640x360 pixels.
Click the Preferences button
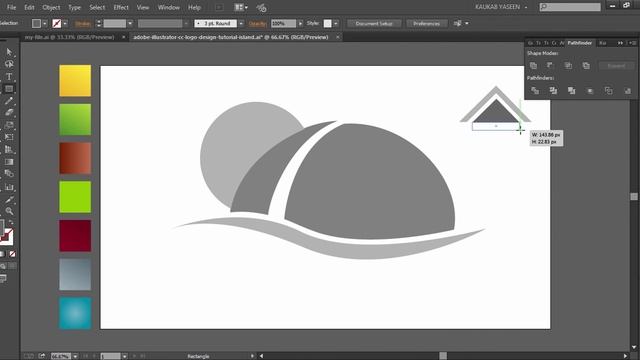click(x=427, y=24)
